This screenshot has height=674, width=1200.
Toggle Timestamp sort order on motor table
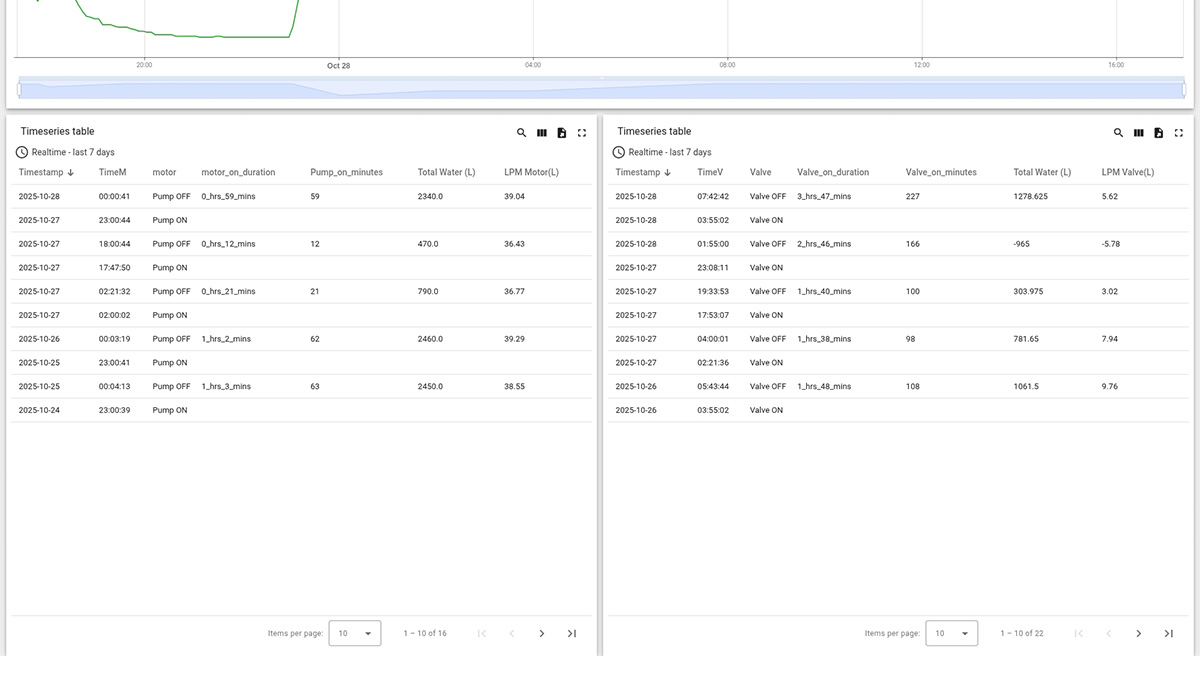(44, 172)
